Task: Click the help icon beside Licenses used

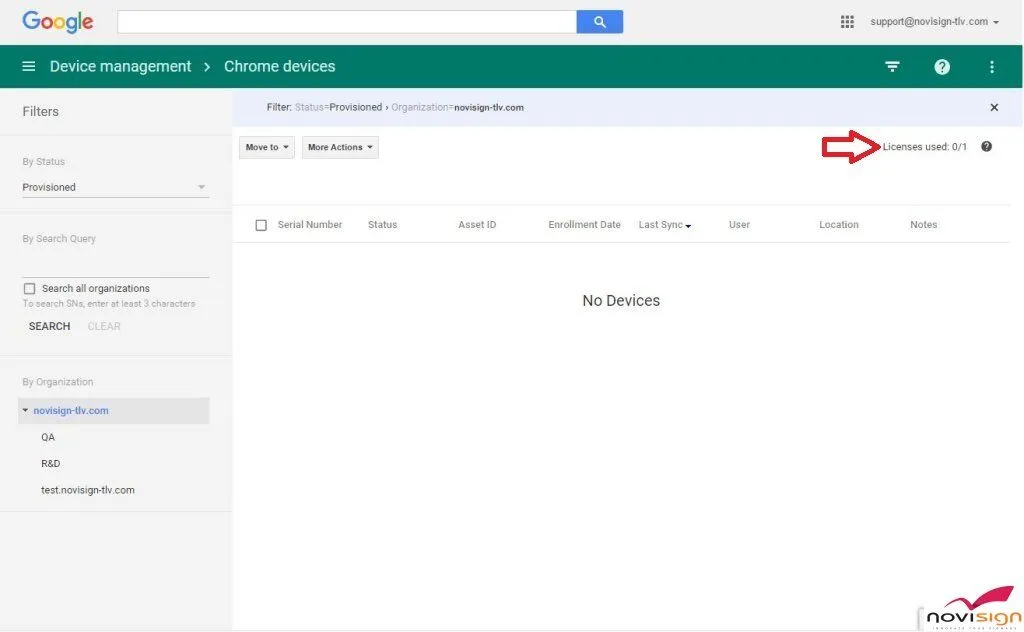Action: (x=986, y=146)
